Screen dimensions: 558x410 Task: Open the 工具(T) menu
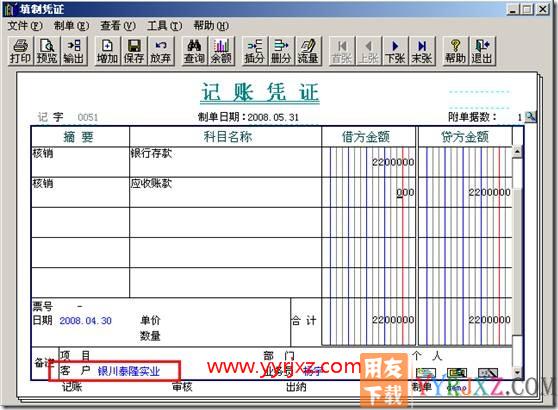click(164, 26)
